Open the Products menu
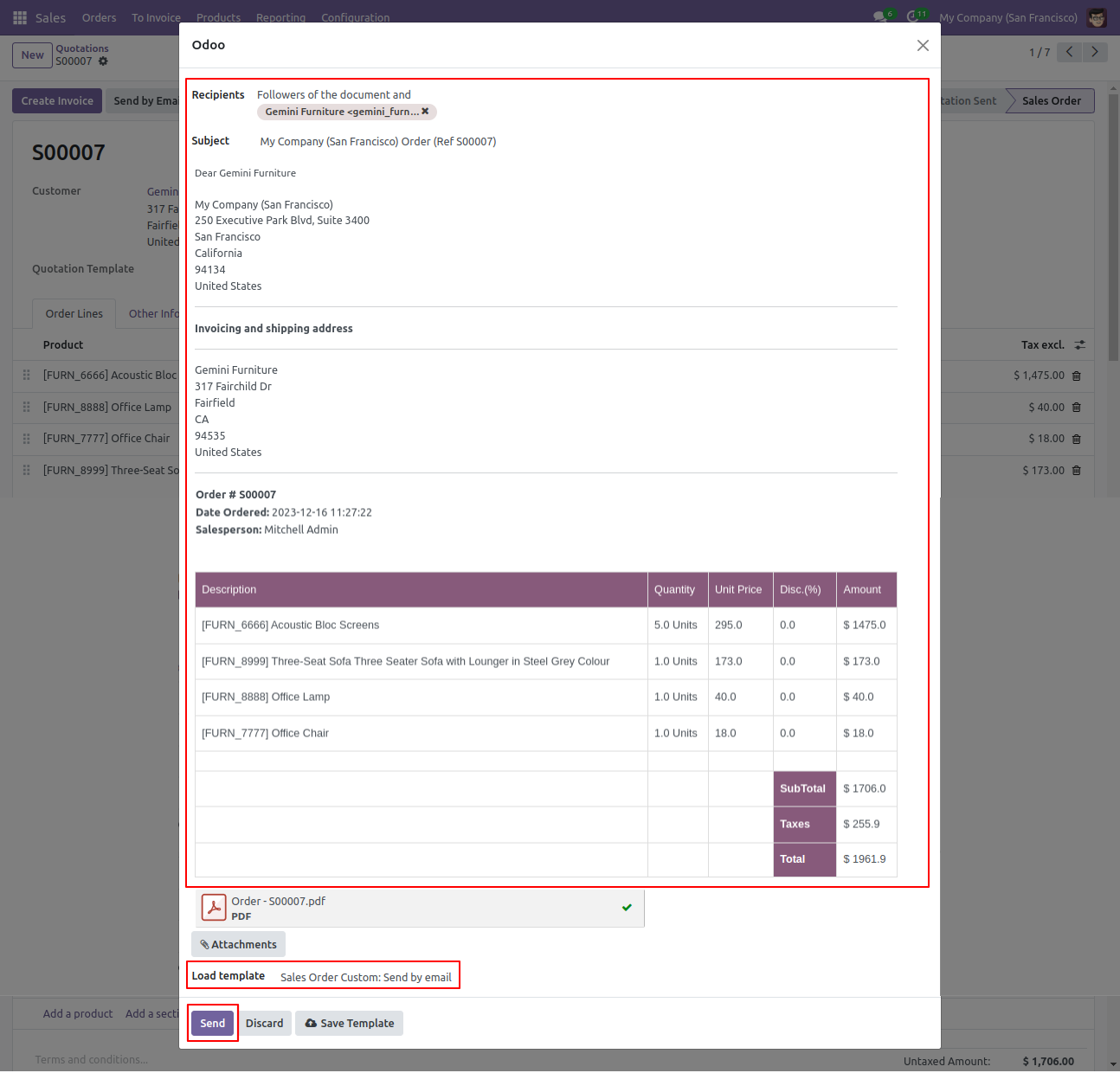This screenshot has width=1120, height=1073. click(218, 17)
